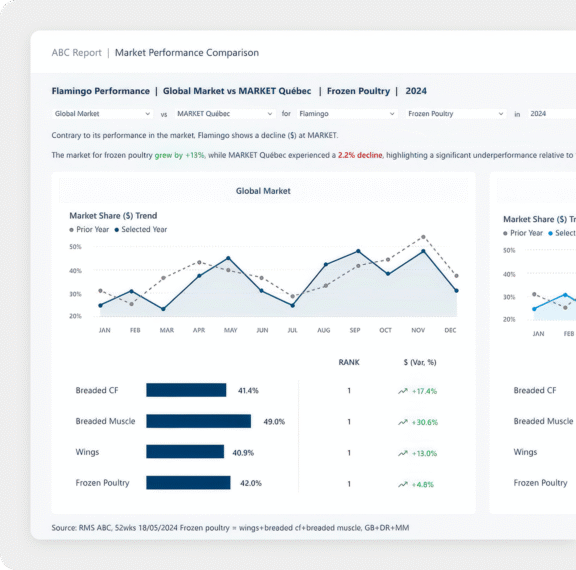The width and height of the screenshot is (576, 570).
Task: Click the Frozen Poultry bar at 42.0%
Action: pyautogui.click(x=188, y=483)
